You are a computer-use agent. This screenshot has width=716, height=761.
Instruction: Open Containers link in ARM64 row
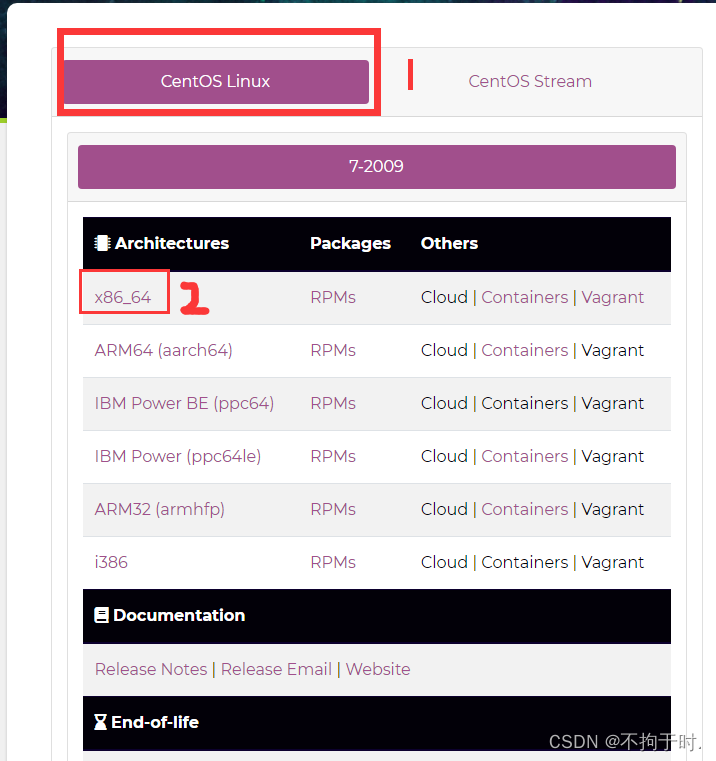pos(525,350)
